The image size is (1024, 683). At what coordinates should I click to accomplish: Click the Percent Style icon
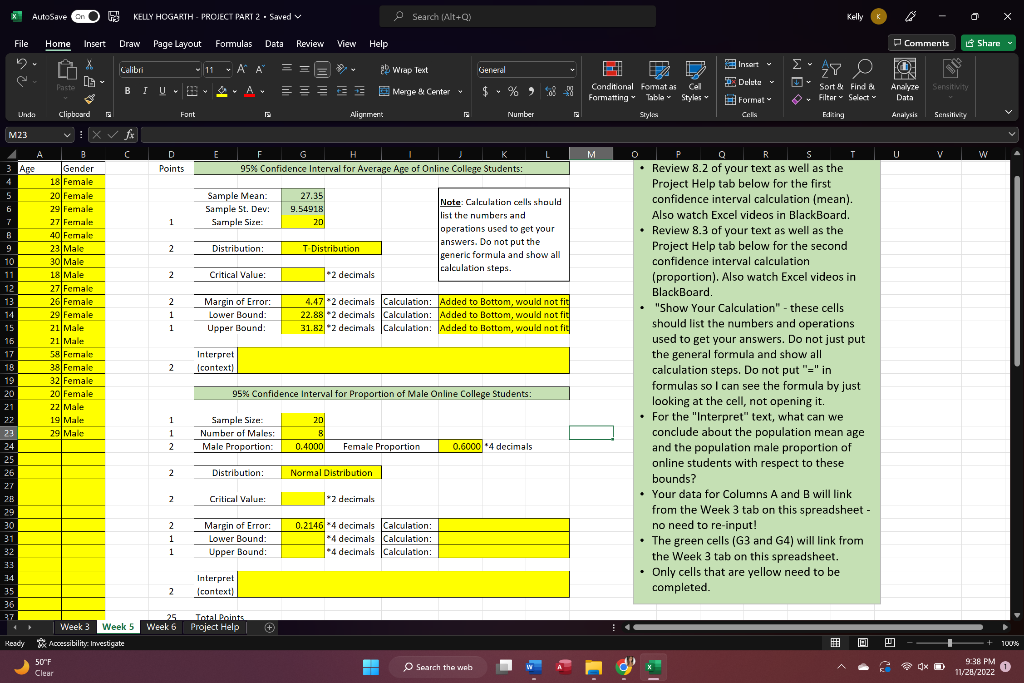click(x=513, y=91)
